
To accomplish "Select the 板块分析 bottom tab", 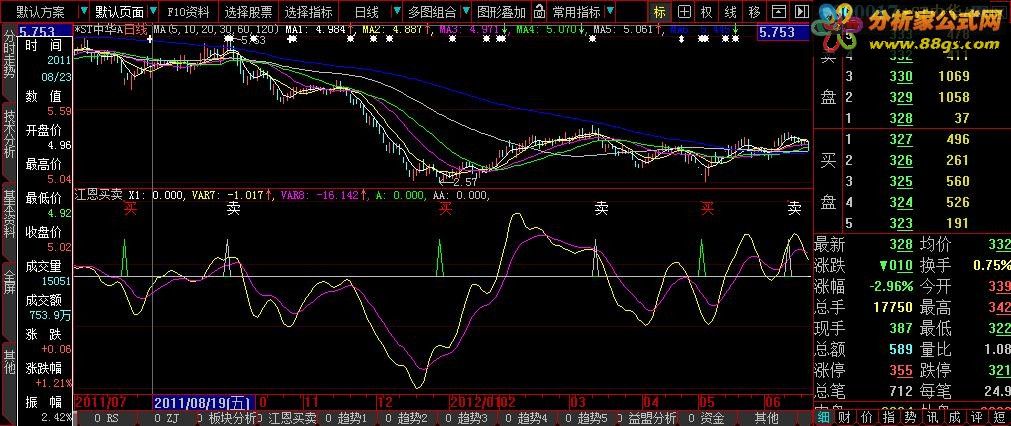I will point(227,418).
